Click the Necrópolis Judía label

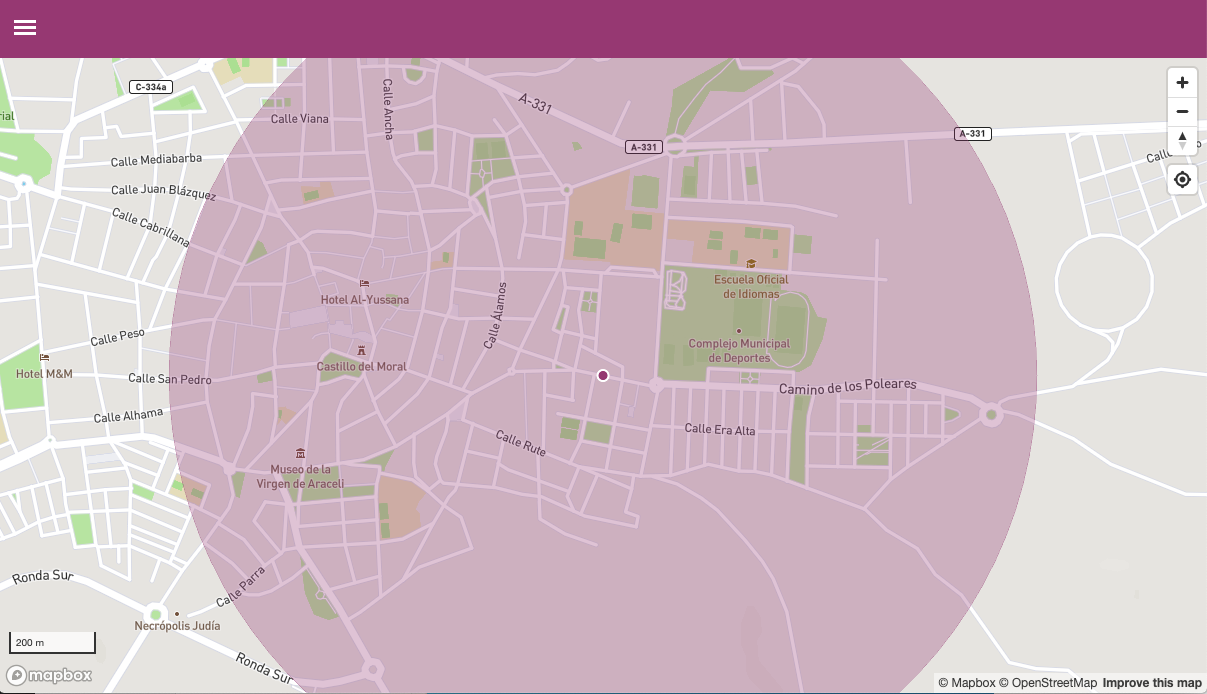click(177, 626)
